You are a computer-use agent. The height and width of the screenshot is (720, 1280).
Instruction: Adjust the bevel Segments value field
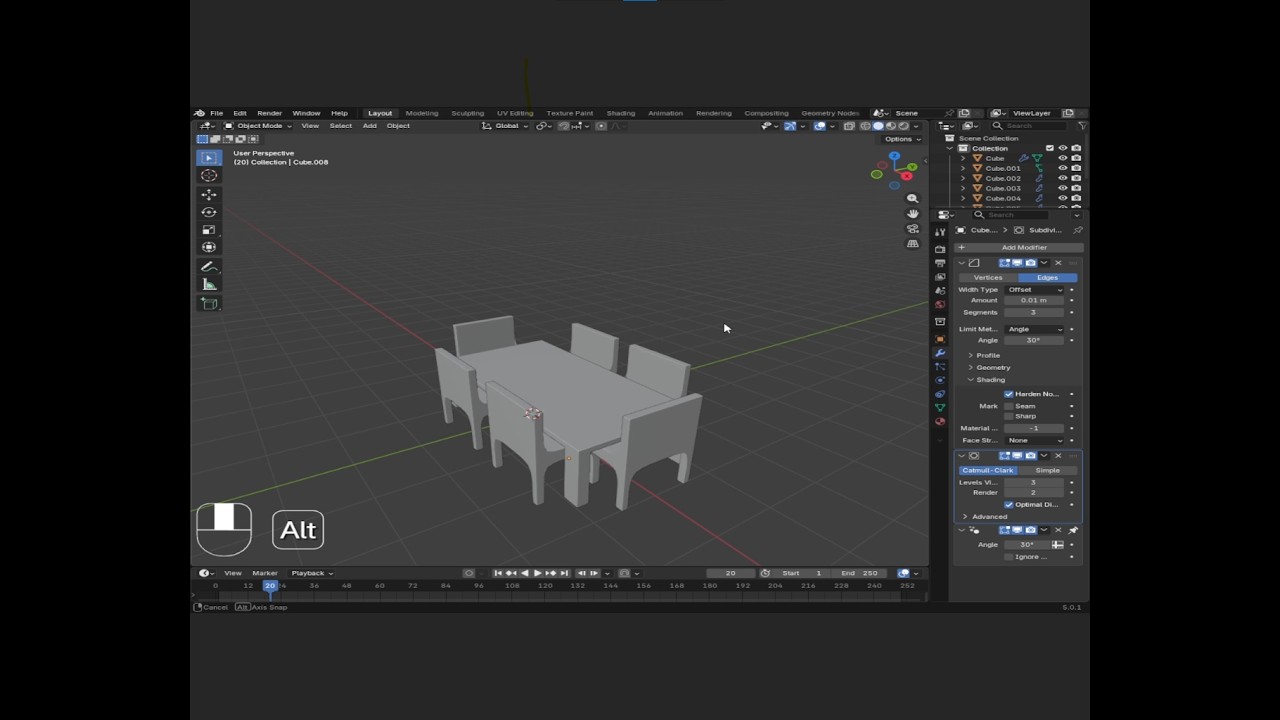tap(1034, 312)
